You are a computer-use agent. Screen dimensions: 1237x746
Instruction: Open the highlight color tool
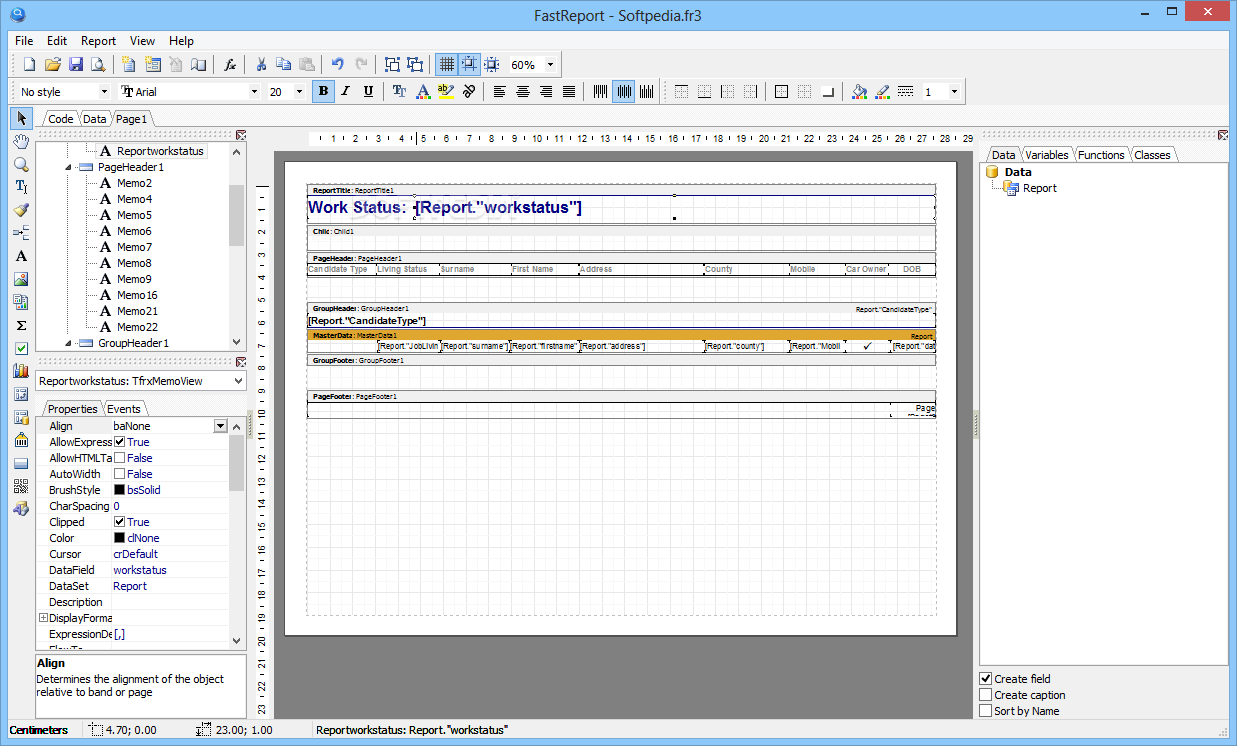(446, 92)
